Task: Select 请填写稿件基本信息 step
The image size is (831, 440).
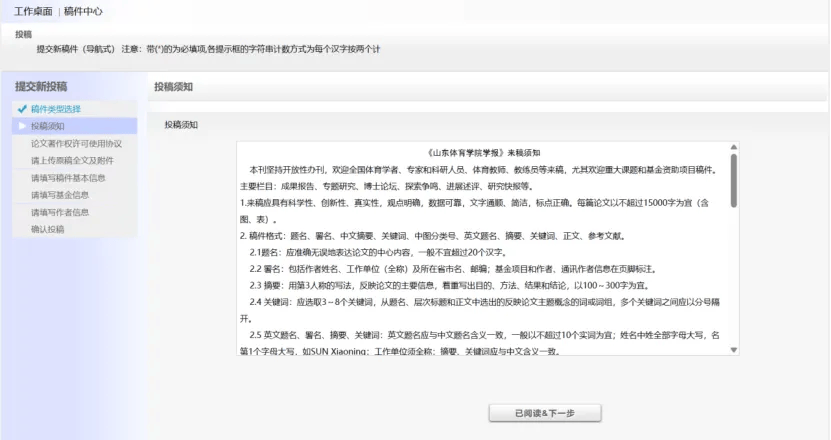Action: pos(67,177)
